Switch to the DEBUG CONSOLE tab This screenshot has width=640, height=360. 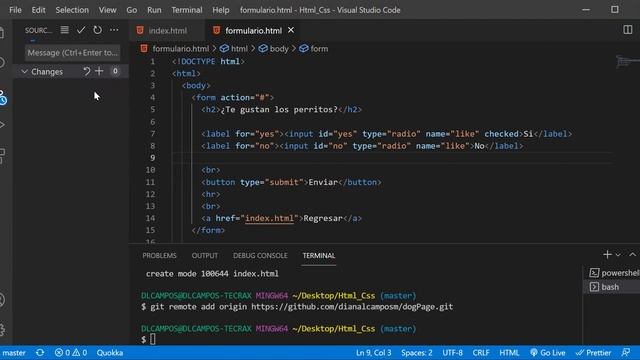(260, 256)
